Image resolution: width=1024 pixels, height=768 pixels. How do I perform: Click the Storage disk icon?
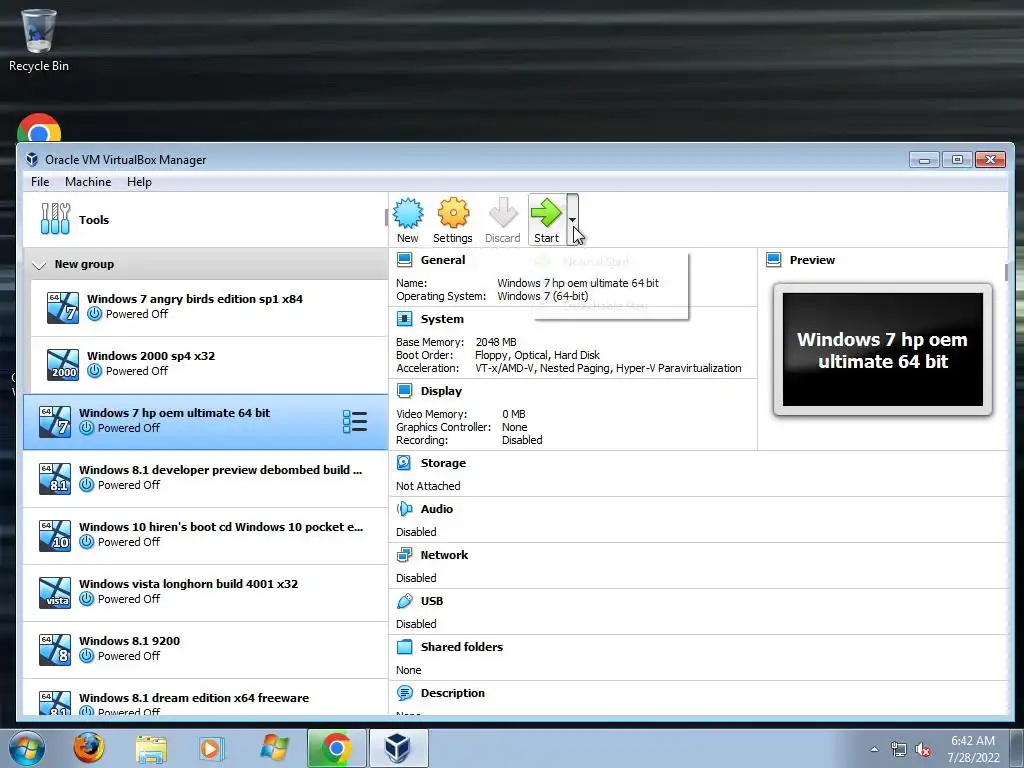pos(405,463)
